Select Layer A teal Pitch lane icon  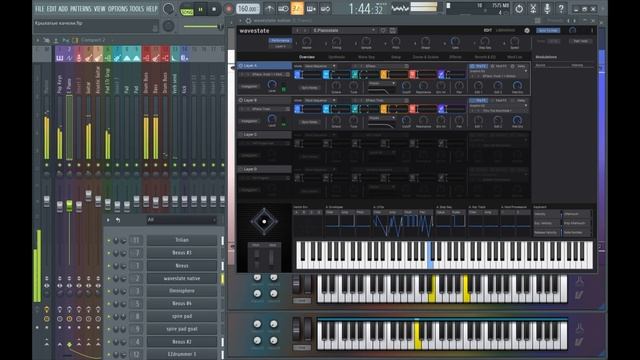click(355, 74)
